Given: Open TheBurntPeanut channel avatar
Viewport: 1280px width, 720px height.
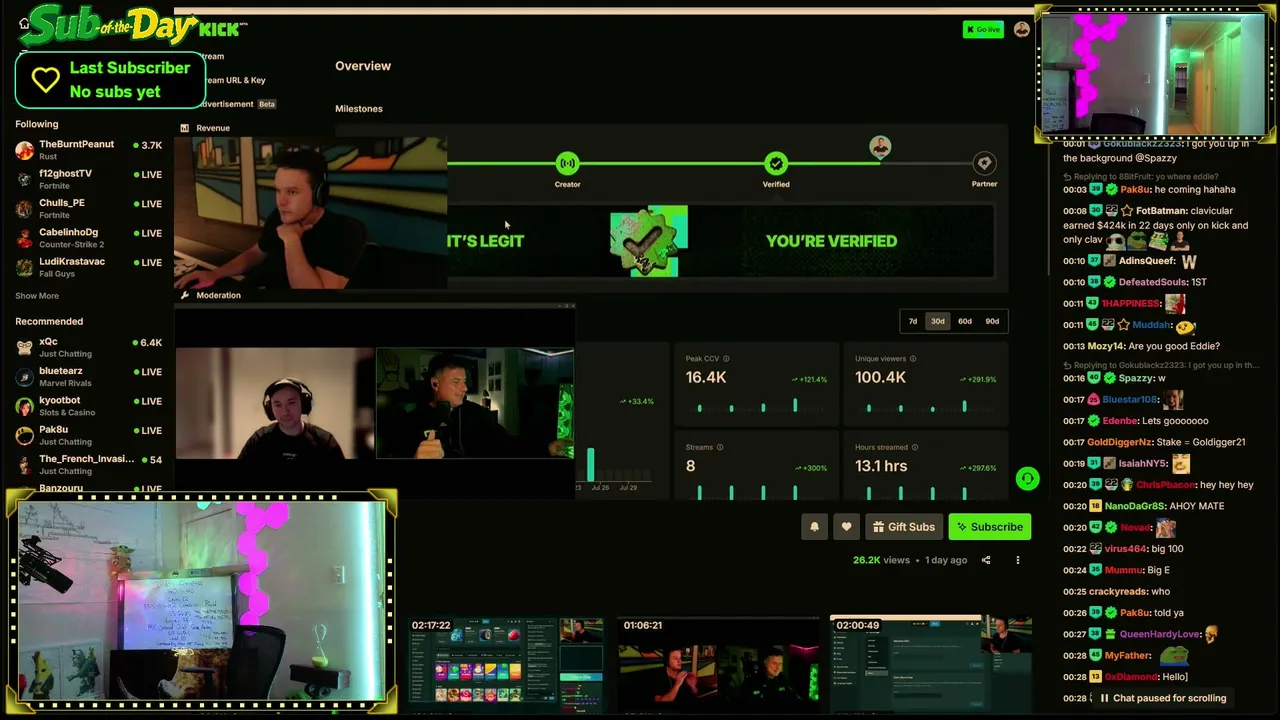Looking at the screenshot, I should click(x=24, y=150).
